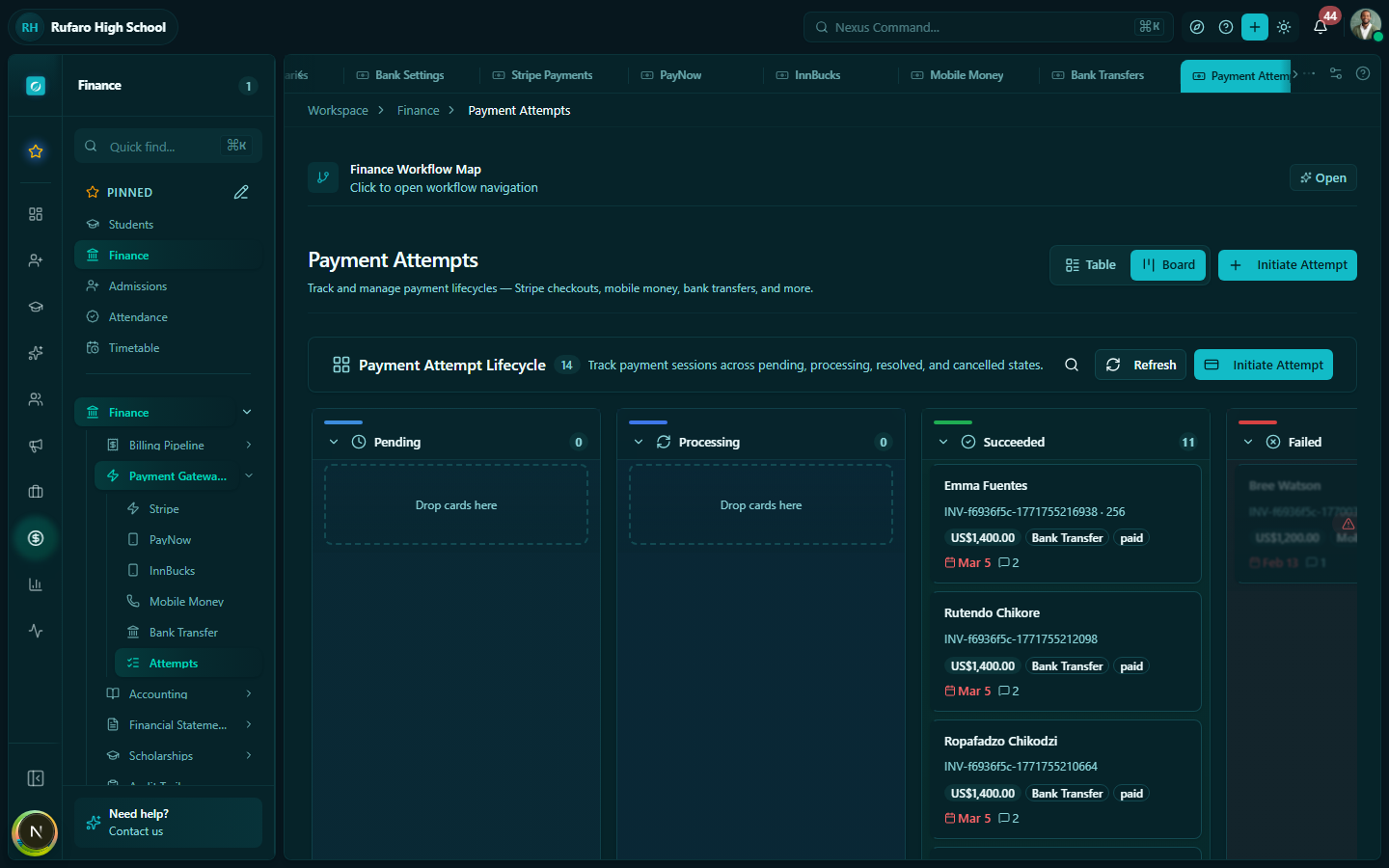This screenshot has width=1389, height=868.
Task: Open the briefcase icon in left rail
Action: pyautogui.click(x=36, y=492)
